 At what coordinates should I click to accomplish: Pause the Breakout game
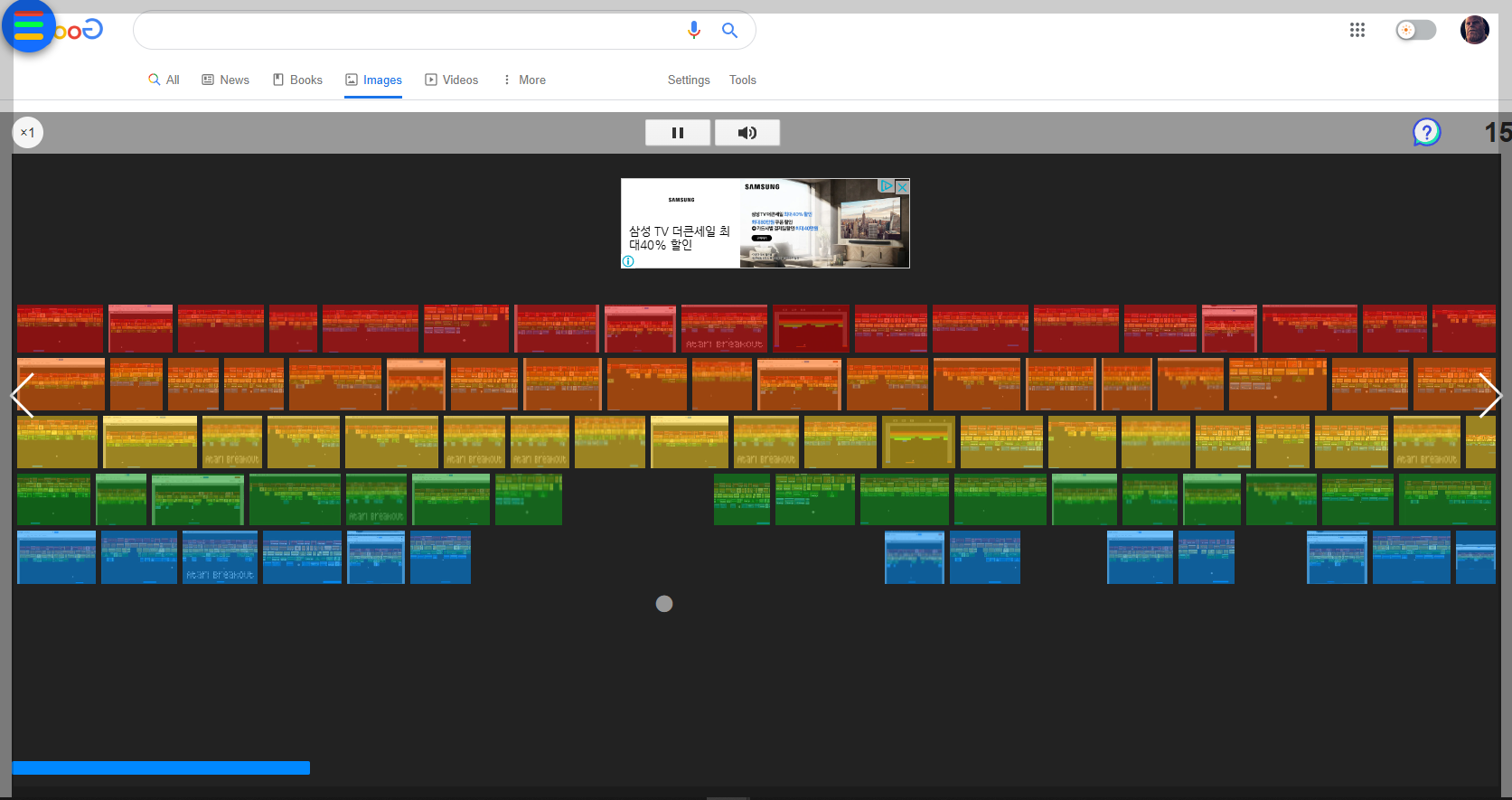point(678,133)
